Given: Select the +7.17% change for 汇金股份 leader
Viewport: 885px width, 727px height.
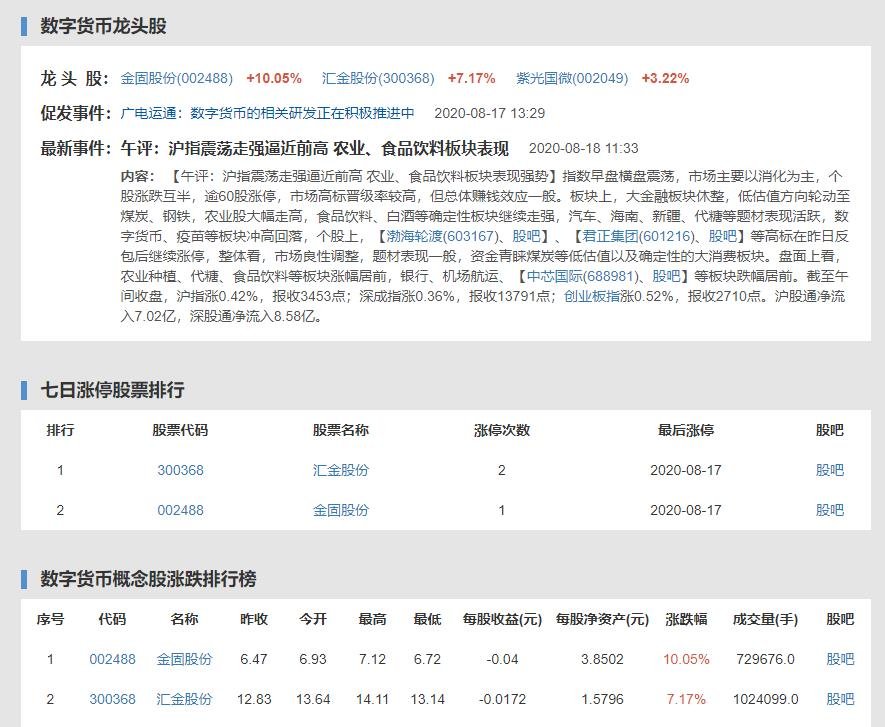Looking at the screenshot, I should [471, 78].
